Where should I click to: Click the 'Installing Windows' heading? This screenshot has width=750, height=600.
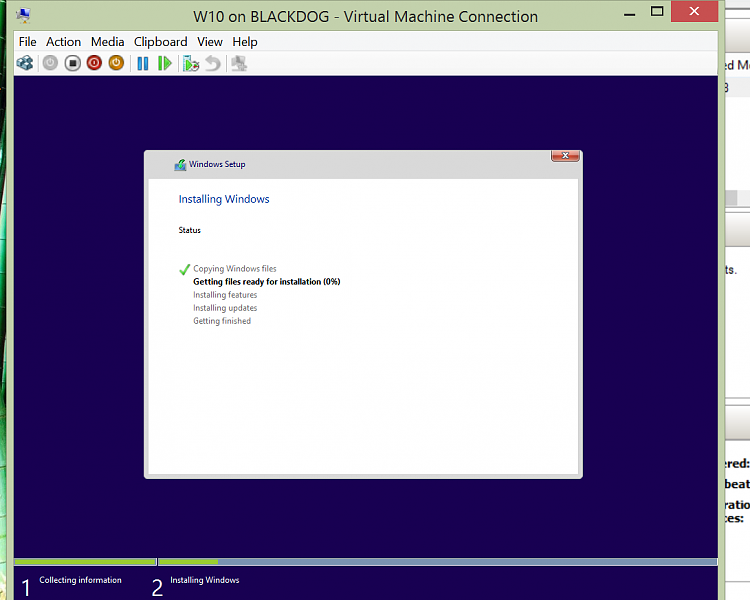(224, 199)
